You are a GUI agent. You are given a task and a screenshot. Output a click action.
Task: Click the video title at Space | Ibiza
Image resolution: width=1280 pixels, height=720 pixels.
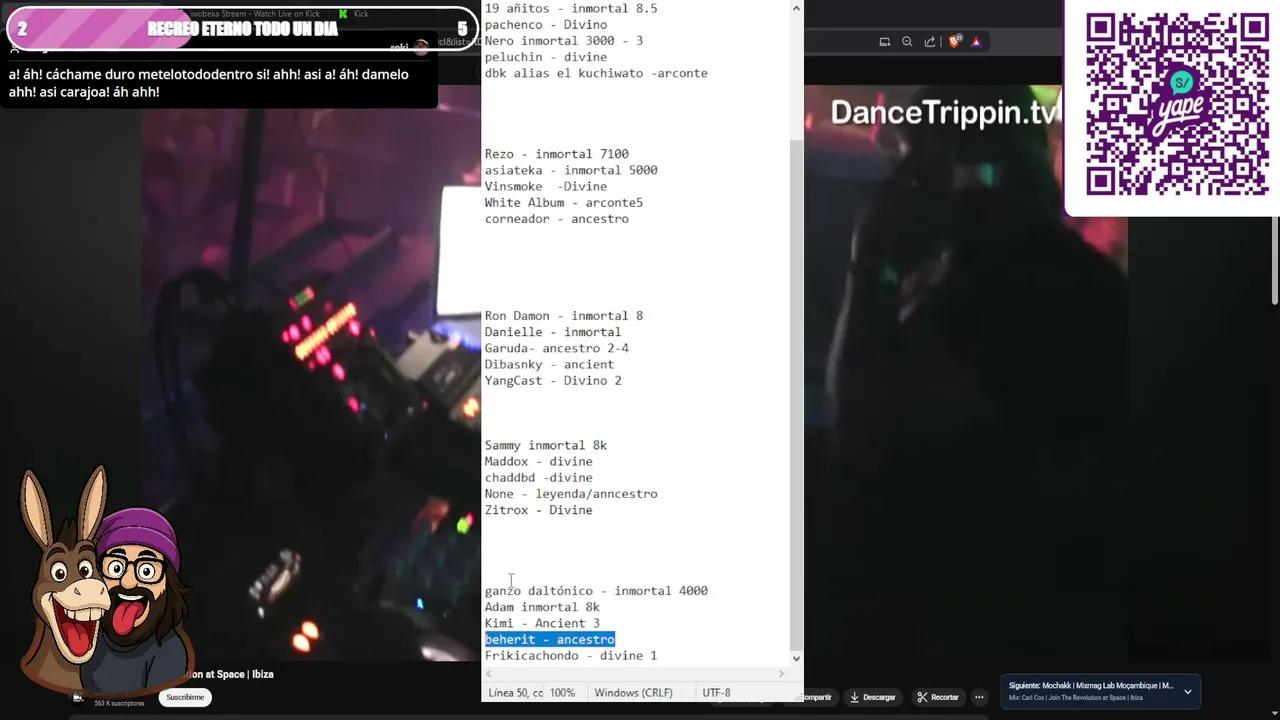(232, 674)
